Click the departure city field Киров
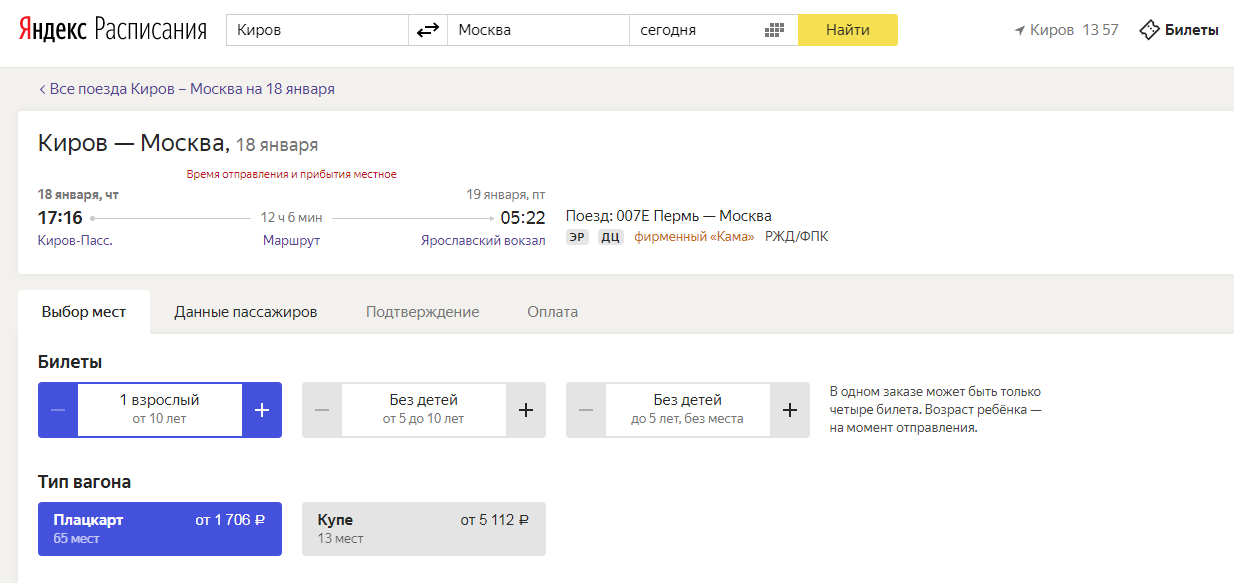Image resolution: width=1234 pixels, height=583 pixels. point(317,30)
